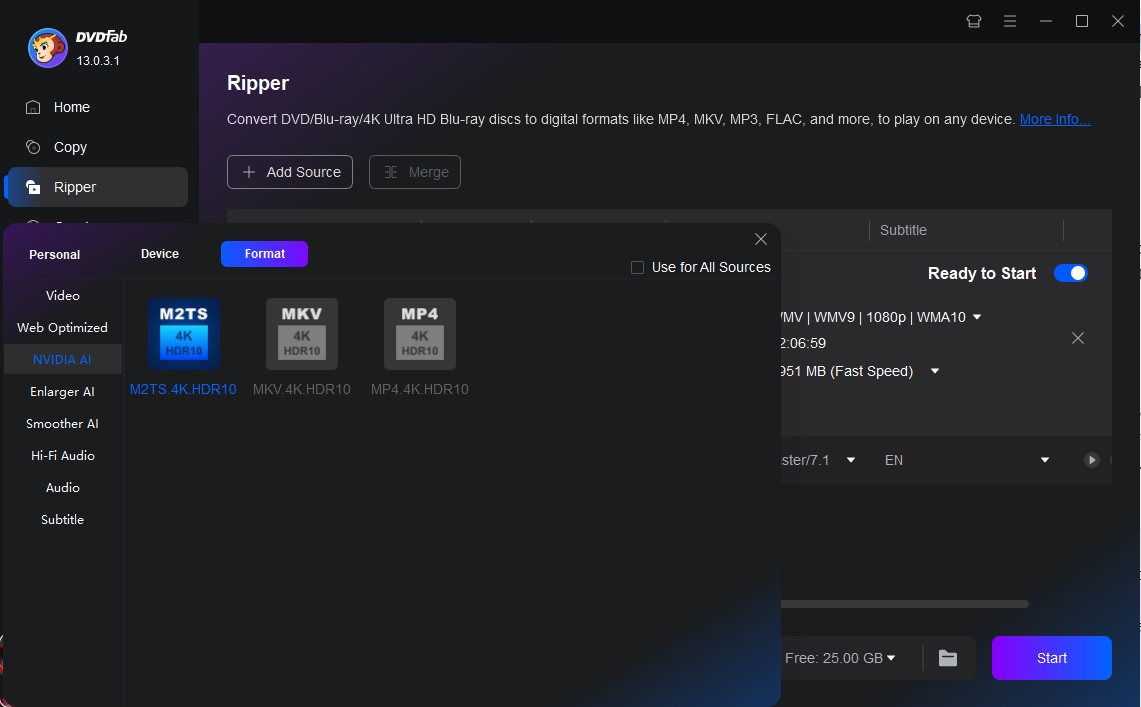Image resolution: width=1141 pixels, height=707 pixels.
Task: Open the Personal tab
Action: (x=53, y=254)
